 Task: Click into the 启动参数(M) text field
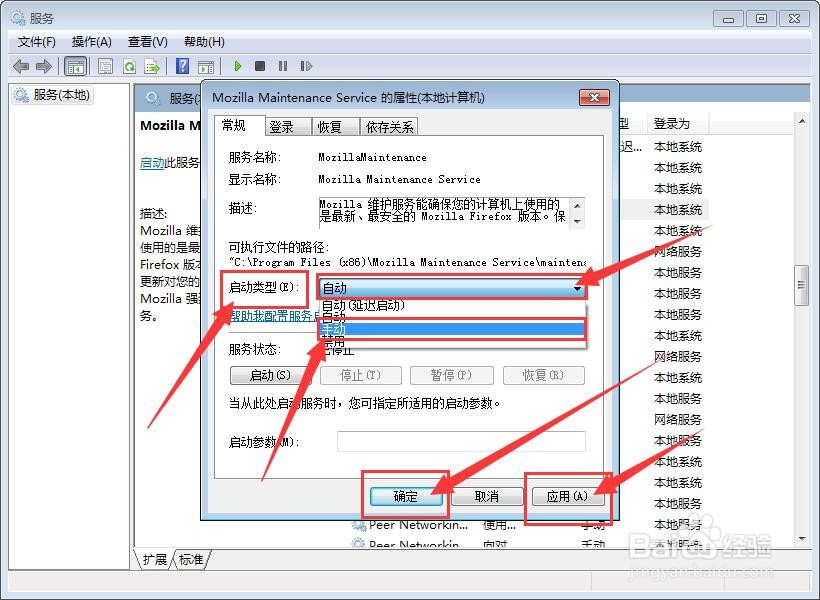461,441
